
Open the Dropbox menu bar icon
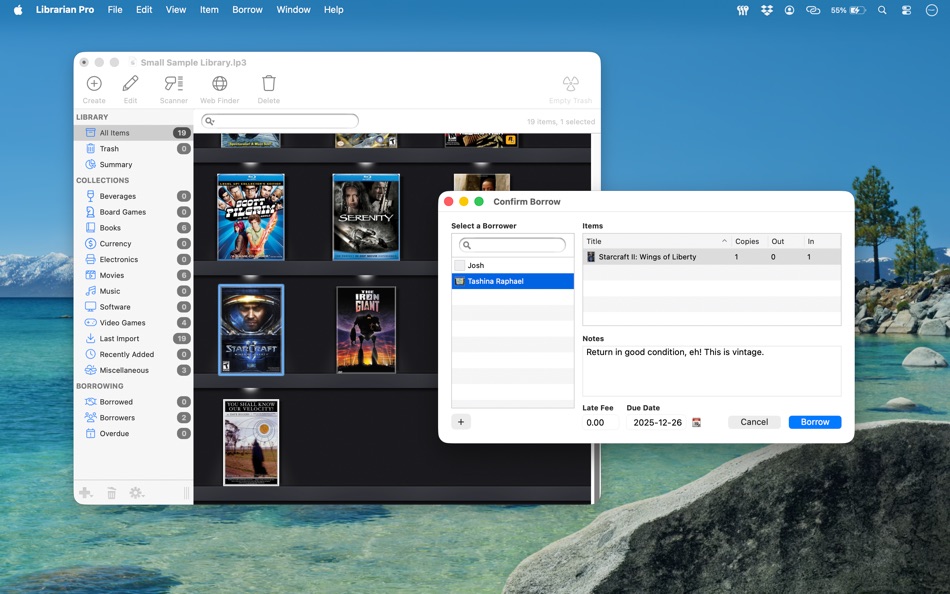pyautogui.click(x=765, y=9)
